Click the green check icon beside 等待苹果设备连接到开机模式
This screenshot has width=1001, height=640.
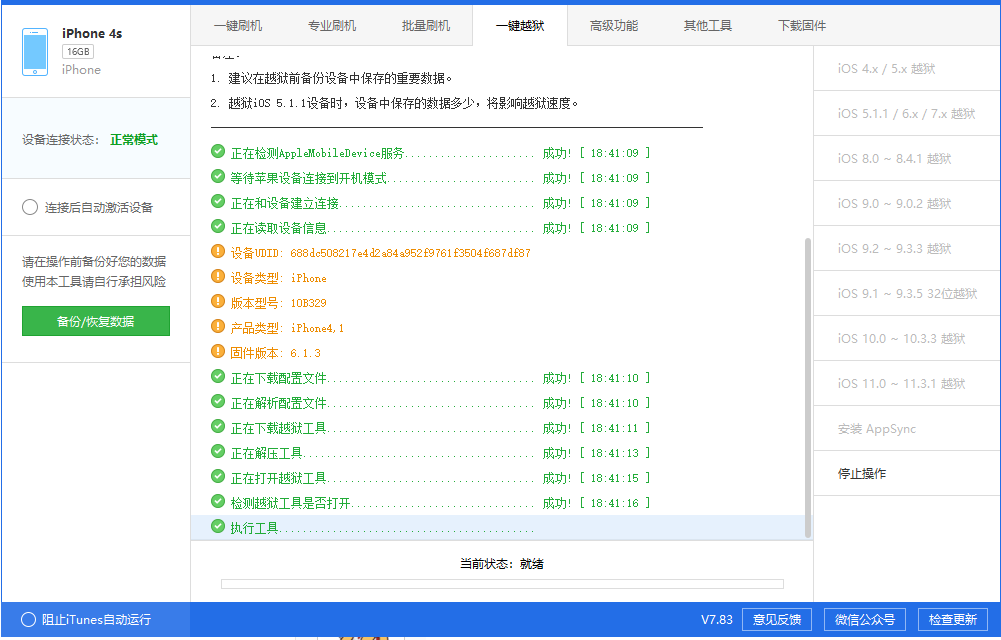218,176
